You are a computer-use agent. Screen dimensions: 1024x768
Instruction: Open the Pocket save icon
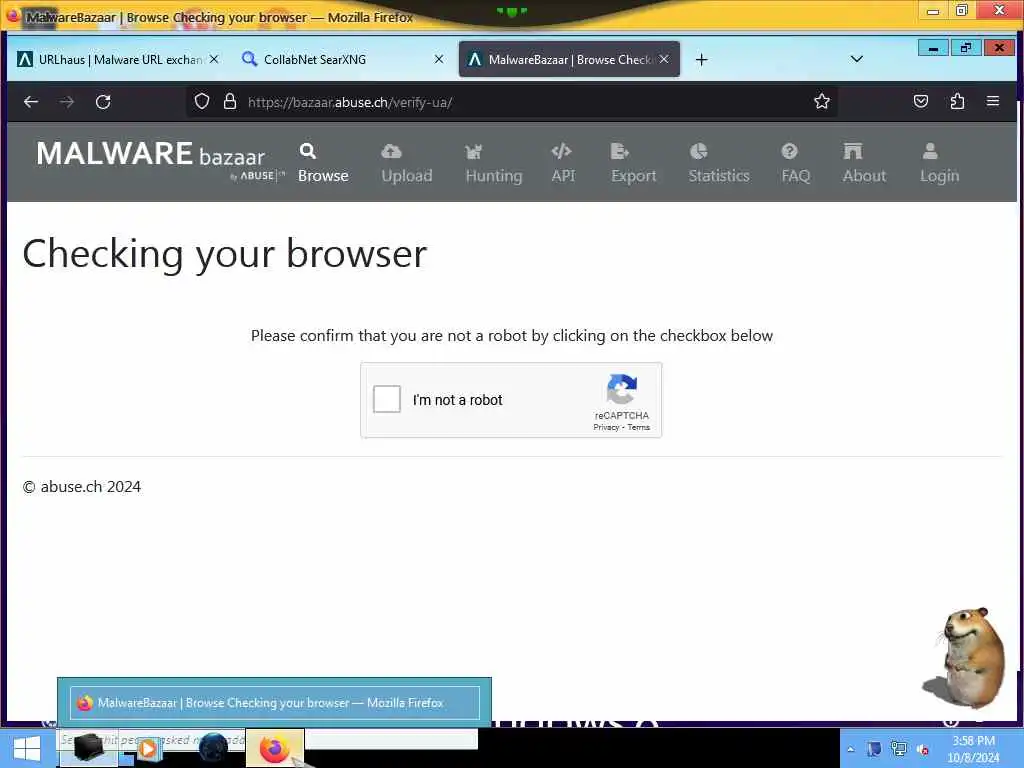[x=921, y=101]
